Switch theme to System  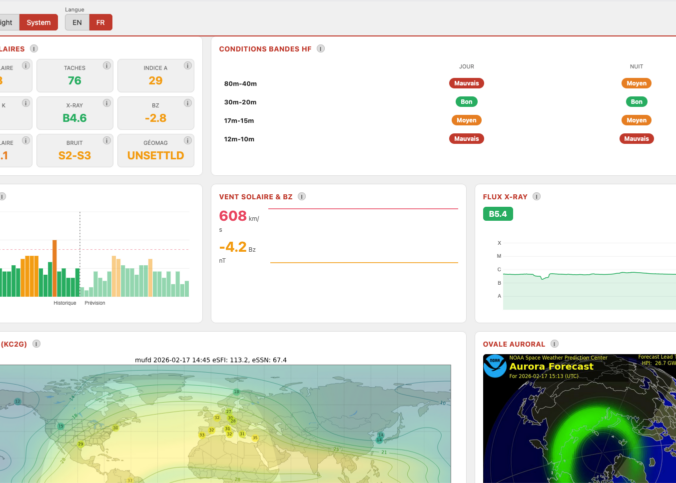click(x=38, y=22)
